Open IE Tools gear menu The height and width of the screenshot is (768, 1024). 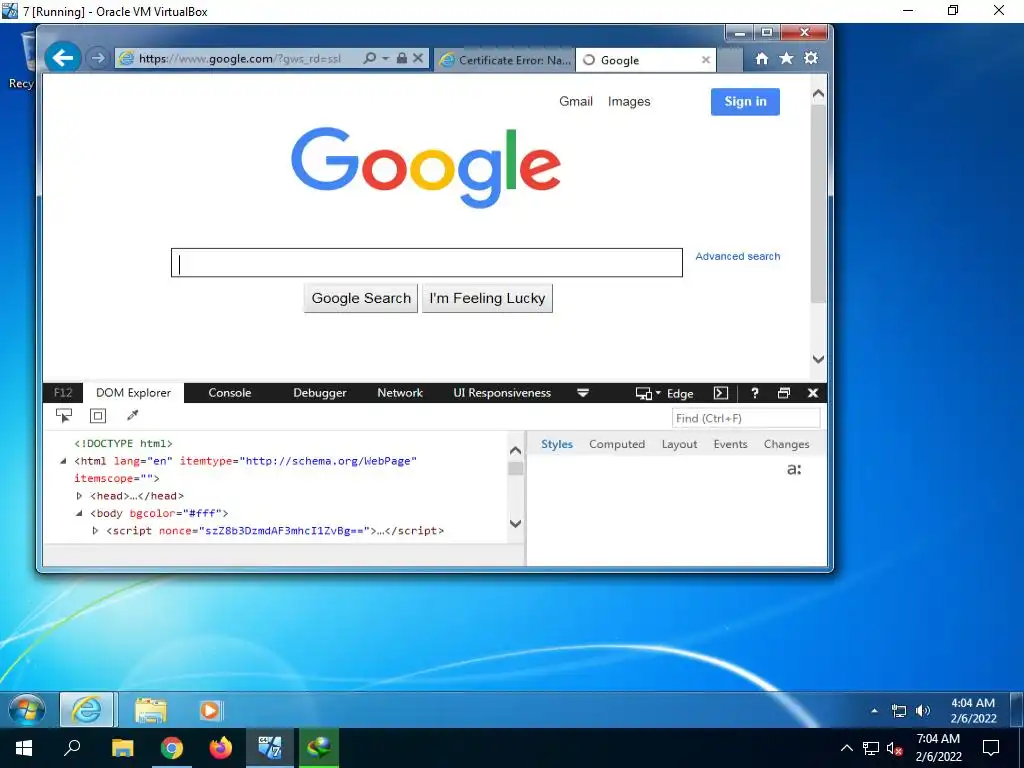click(811, 59)
